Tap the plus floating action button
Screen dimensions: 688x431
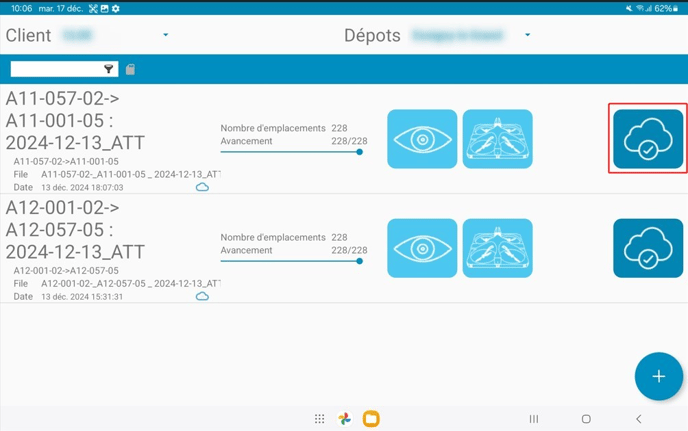pyautogui.click(x=658, y=376)
